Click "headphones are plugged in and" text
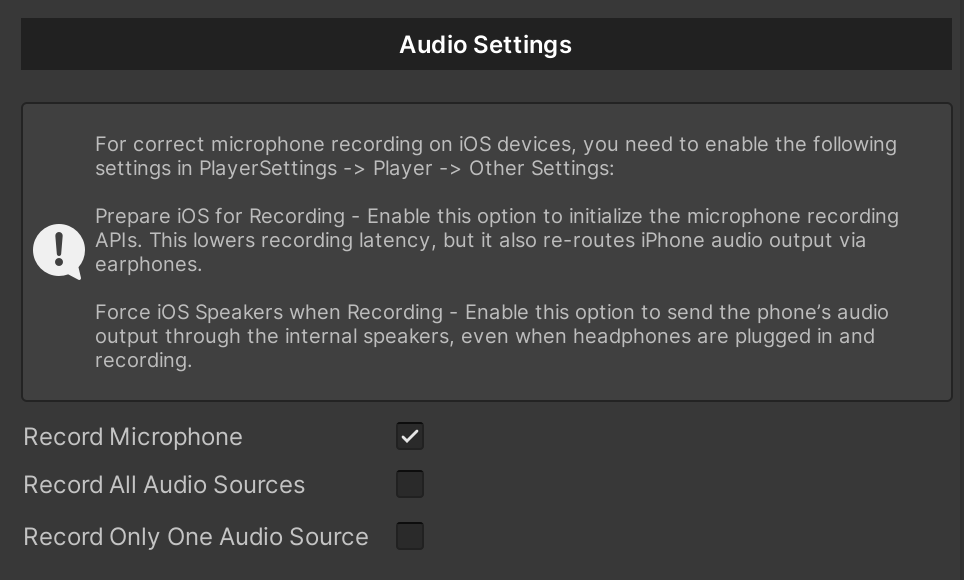 (x=724, y=336)
